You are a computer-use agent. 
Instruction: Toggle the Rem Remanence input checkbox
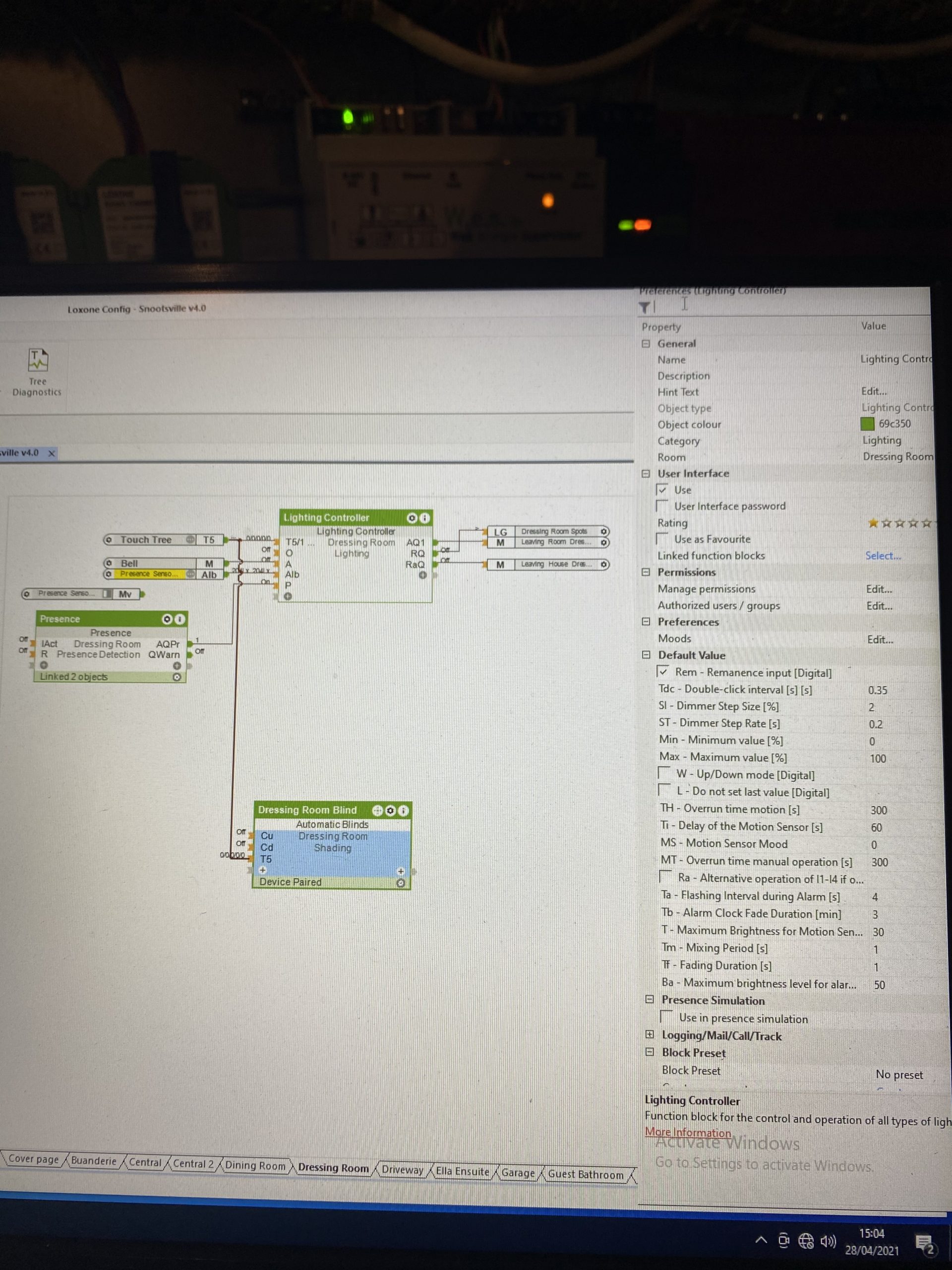[x=663, y=671]
